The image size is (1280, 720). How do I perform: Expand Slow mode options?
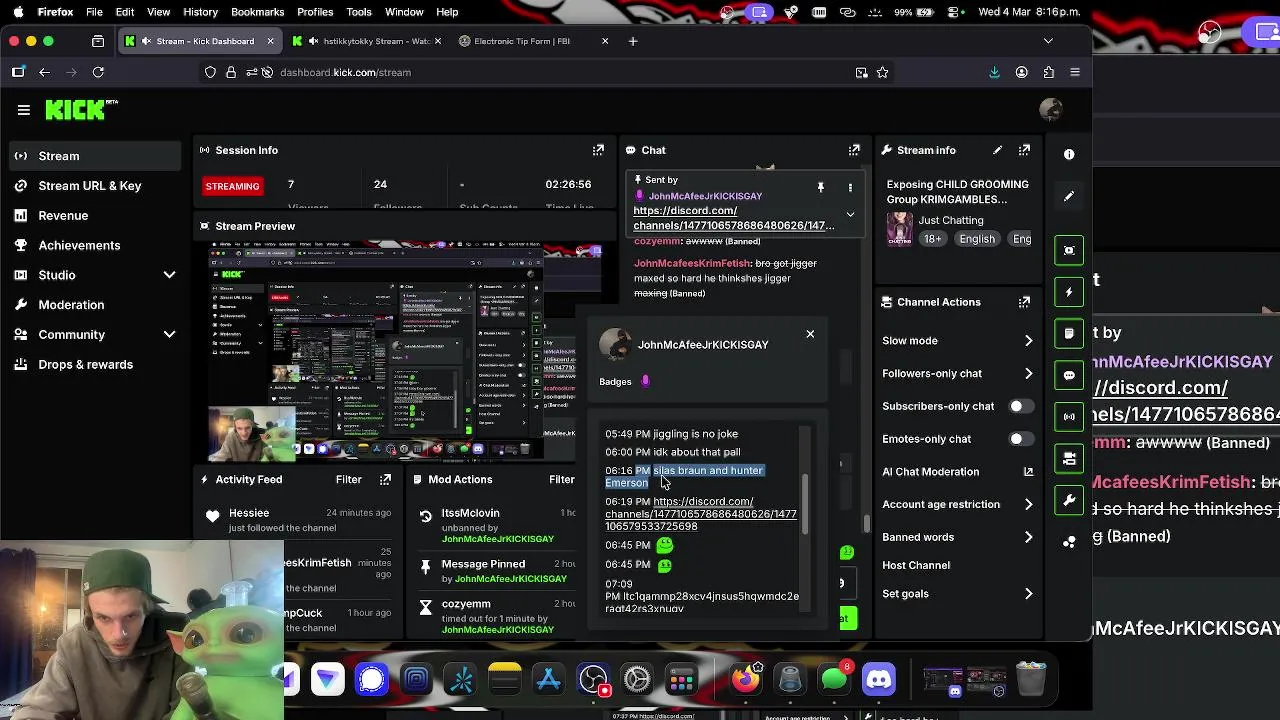pos(1028,341)
